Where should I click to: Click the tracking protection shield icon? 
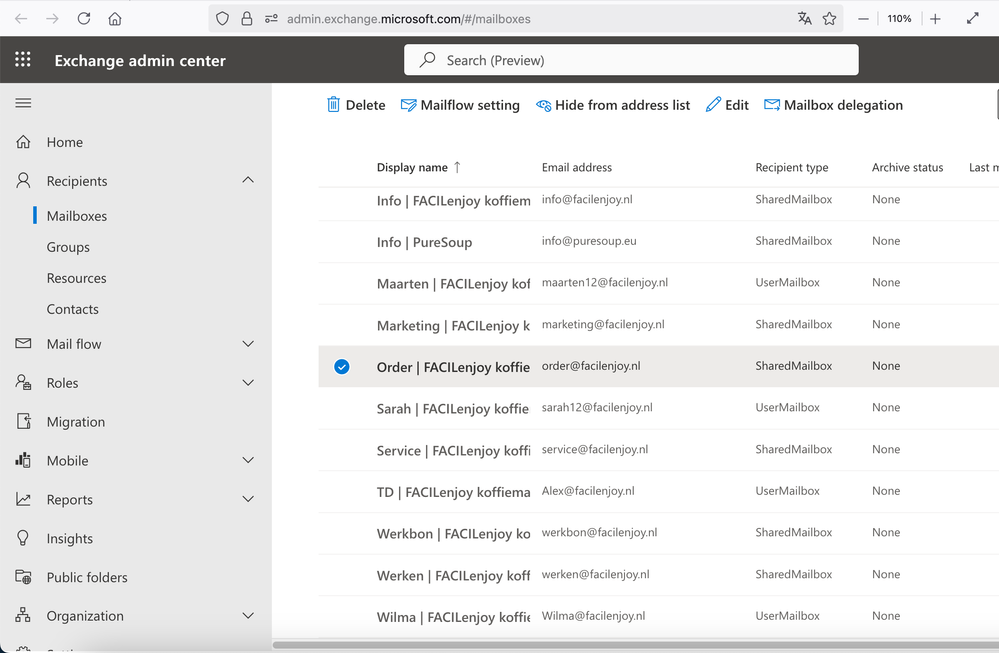tap(222, 18)
